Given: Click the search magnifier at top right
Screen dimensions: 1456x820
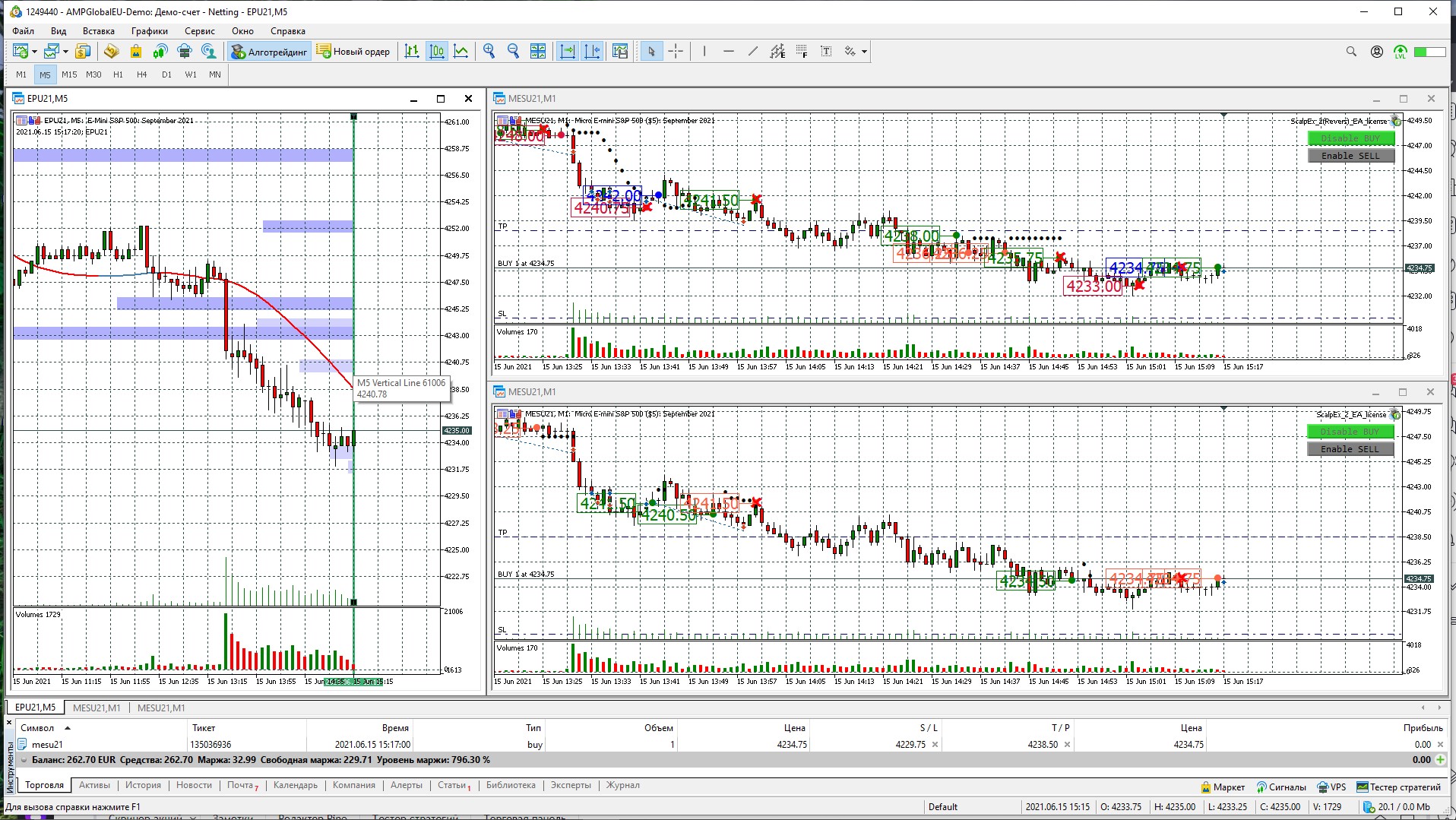Looking at the screenshot, I should pyautogui.click(x=1350, y=52).
